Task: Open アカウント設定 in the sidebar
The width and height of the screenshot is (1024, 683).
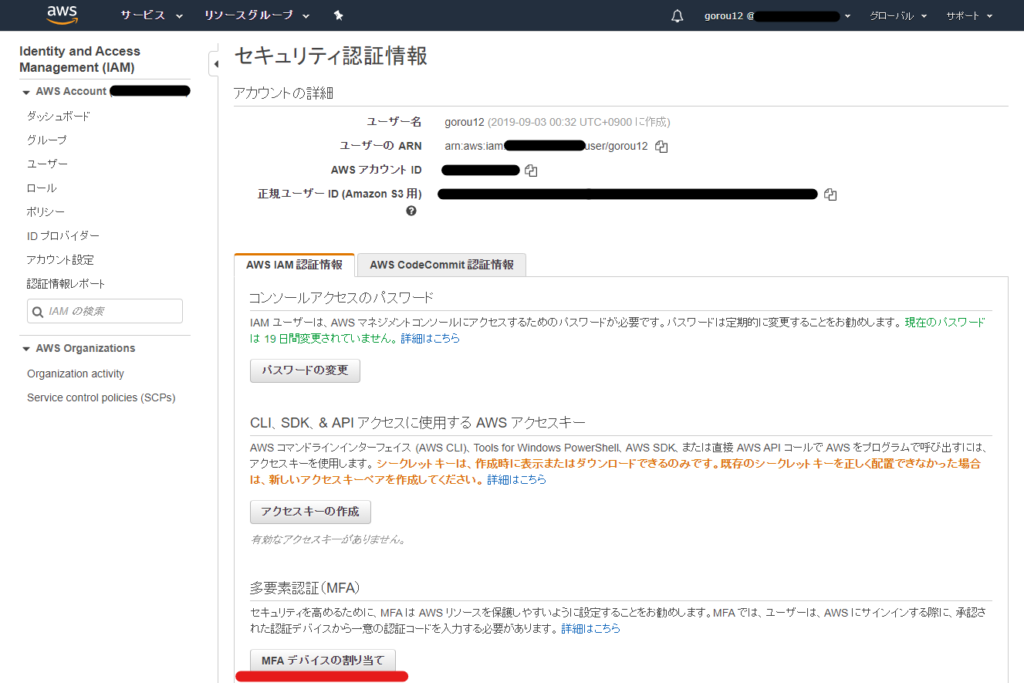Action: click(x=60, y=260)
